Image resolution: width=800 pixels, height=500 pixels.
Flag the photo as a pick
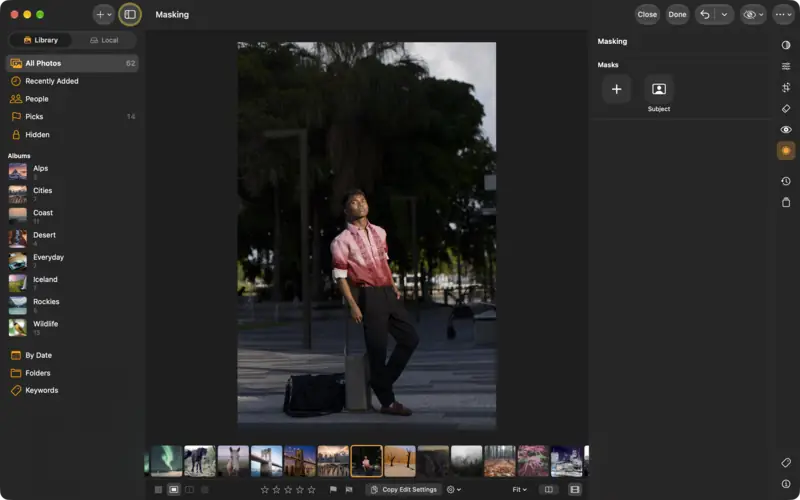tap(333, 490)
